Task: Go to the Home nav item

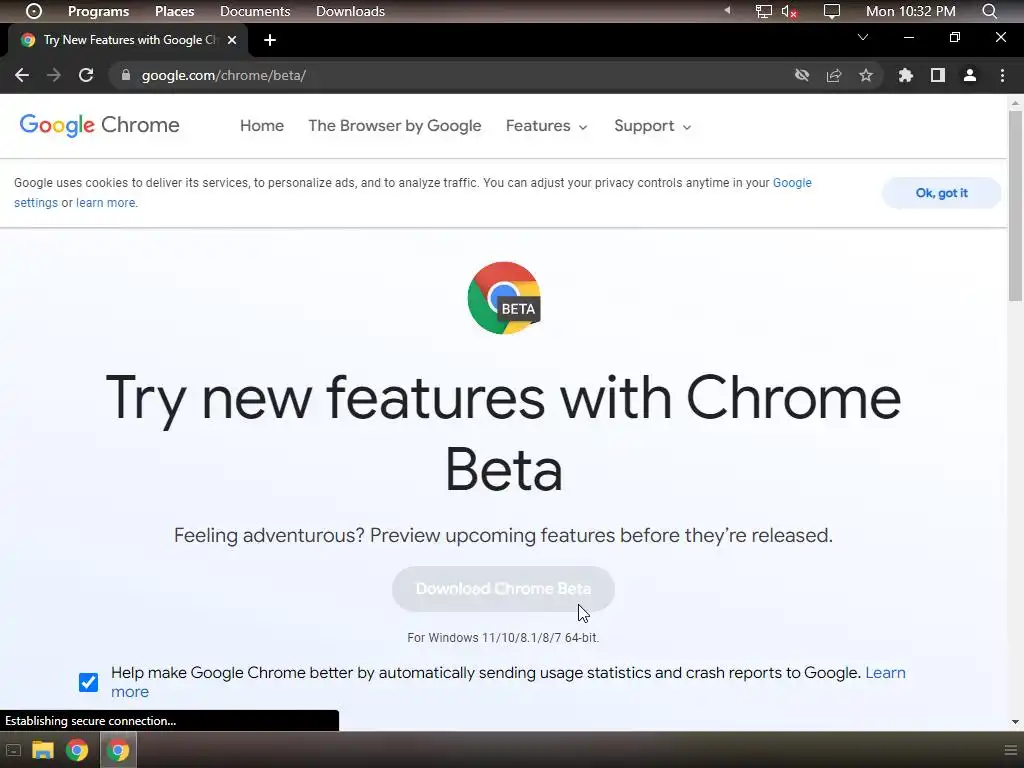Action: [x=262, y=125]
